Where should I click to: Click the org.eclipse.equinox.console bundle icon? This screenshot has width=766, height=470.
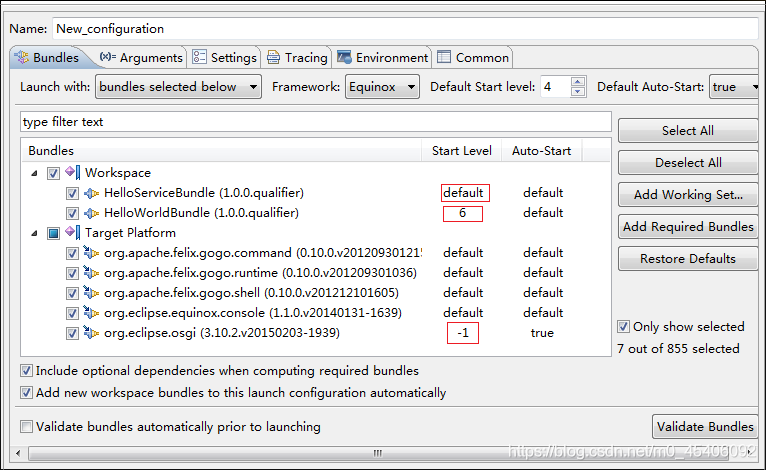(91, 313)
